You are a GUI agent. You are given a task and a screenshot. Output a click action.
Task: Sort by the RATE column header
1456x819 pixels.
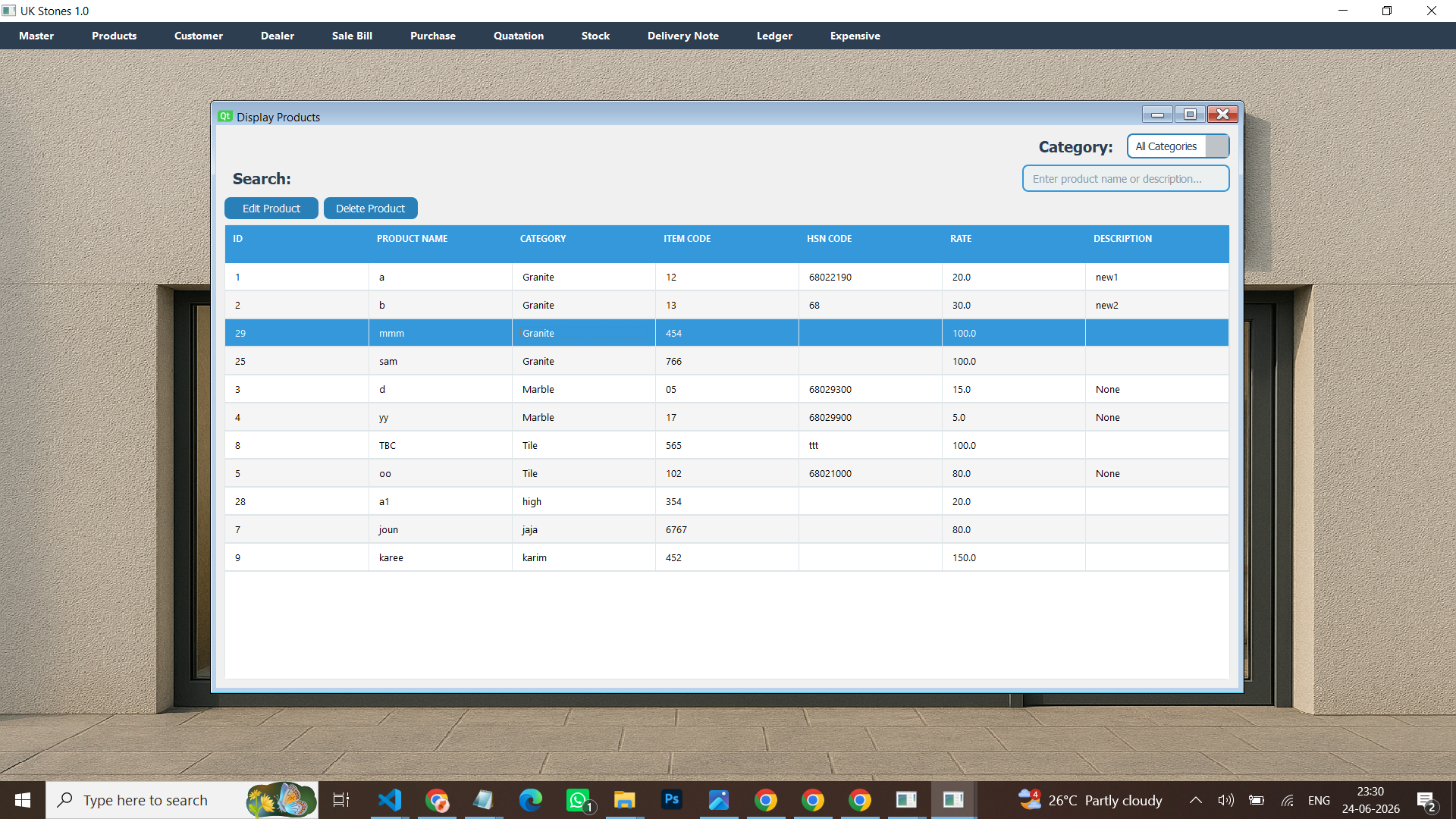[x=961, y=239]
